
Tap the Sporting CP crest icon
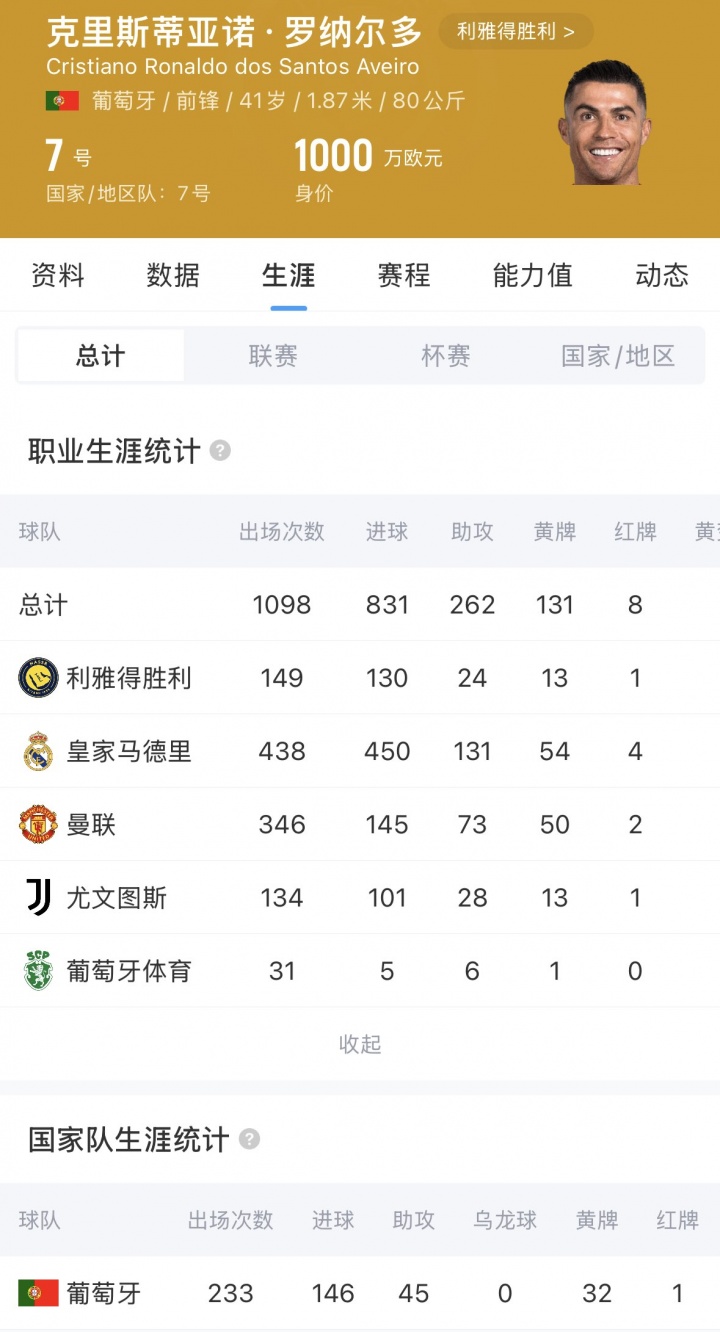(38, 970)
